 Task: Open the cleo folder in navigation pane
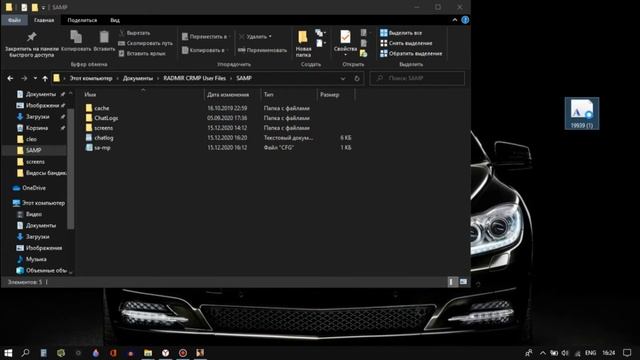coord(31,139)
